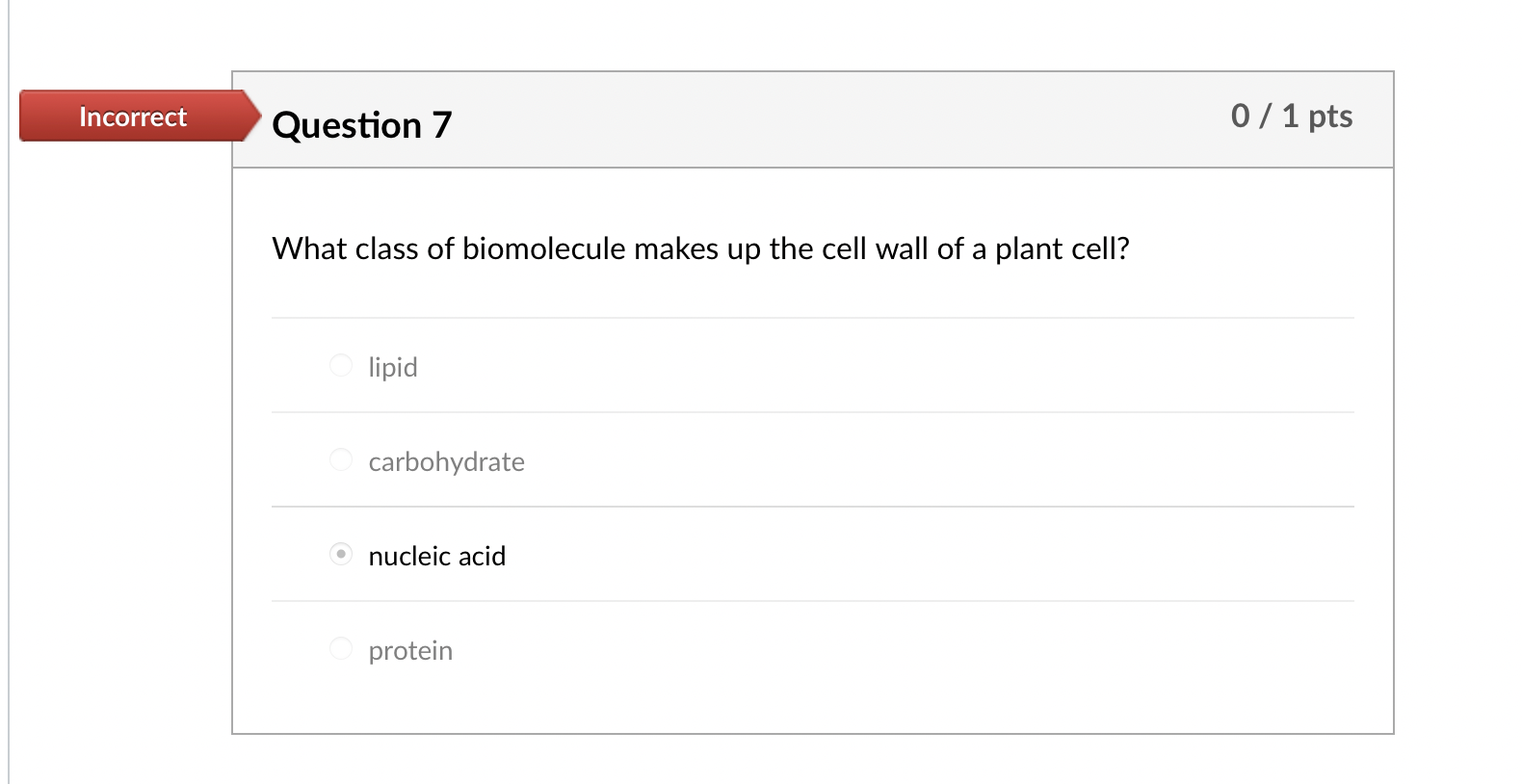1522x784 pixels.
Task: Select the carbohydrate radio button
Action: click(340, 459)
